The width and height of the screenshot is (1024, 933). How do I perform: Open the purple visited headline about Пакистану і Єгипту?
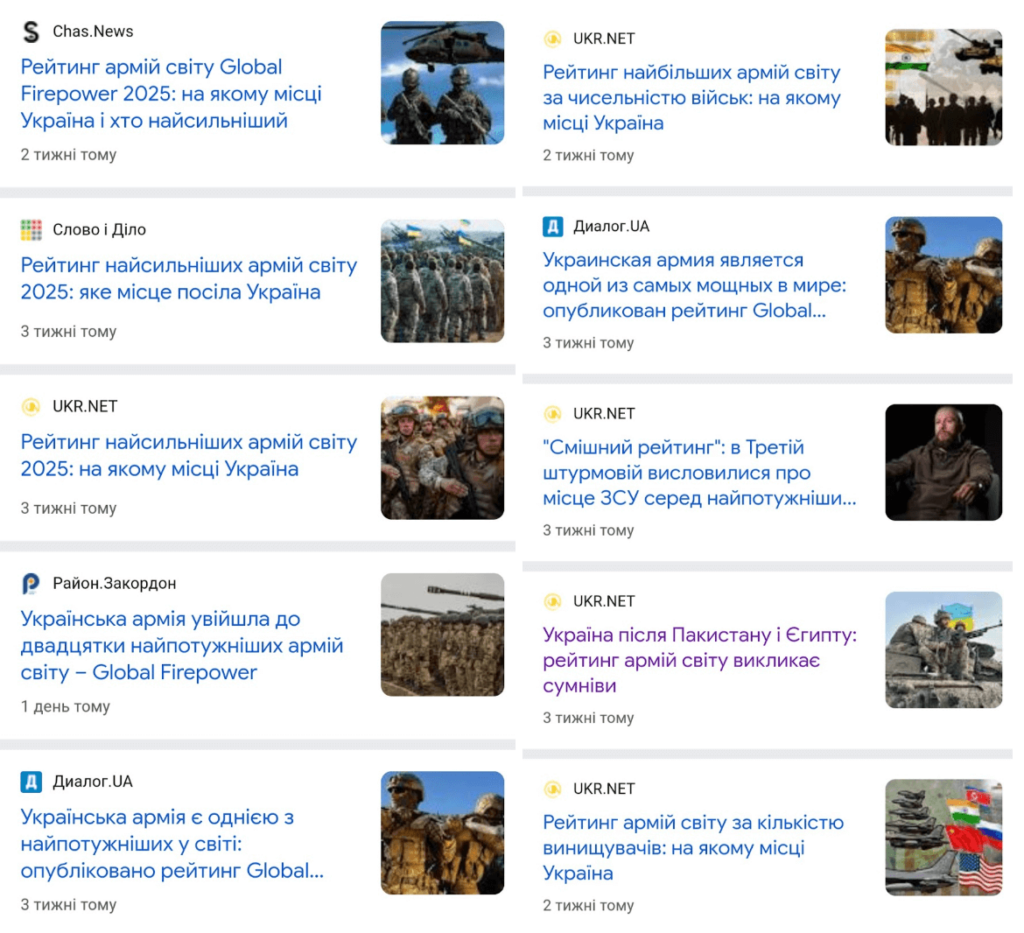(x=690, y=660)
